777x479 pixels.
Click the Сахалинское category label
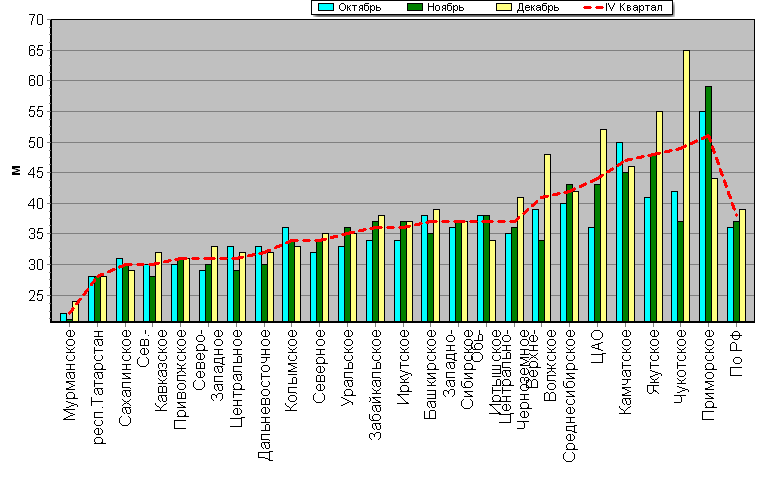pyautogui.click(x=126, y=377)
